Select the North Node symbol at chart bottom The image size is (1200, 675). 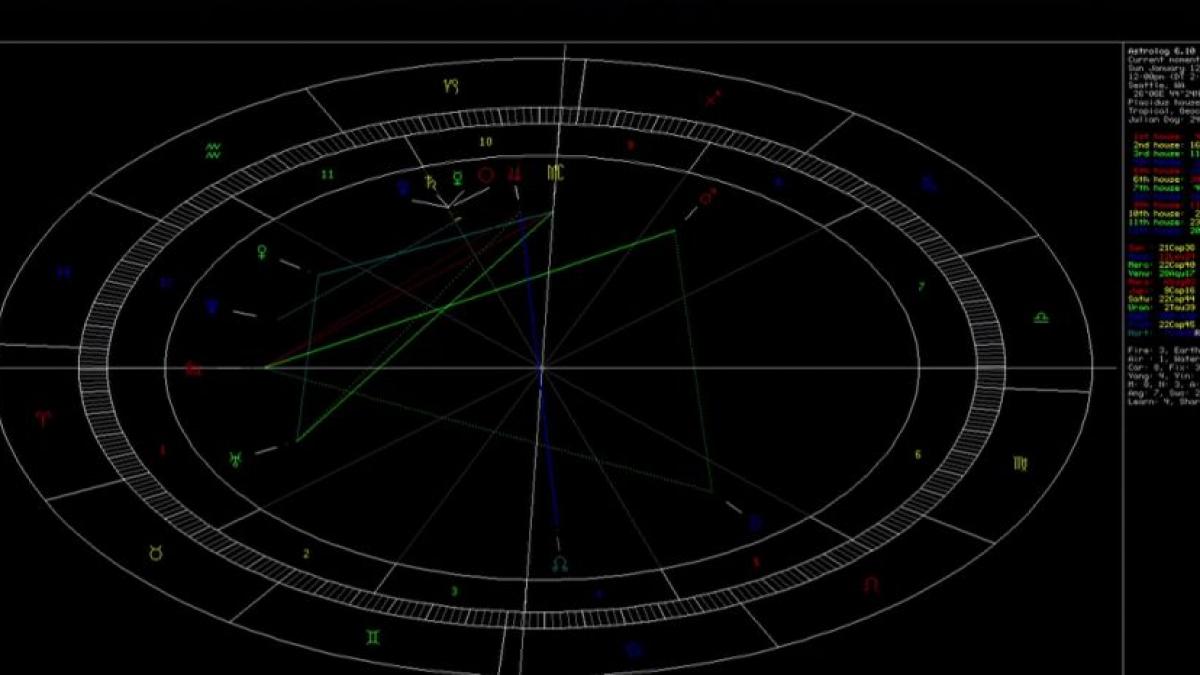(560, 565)
